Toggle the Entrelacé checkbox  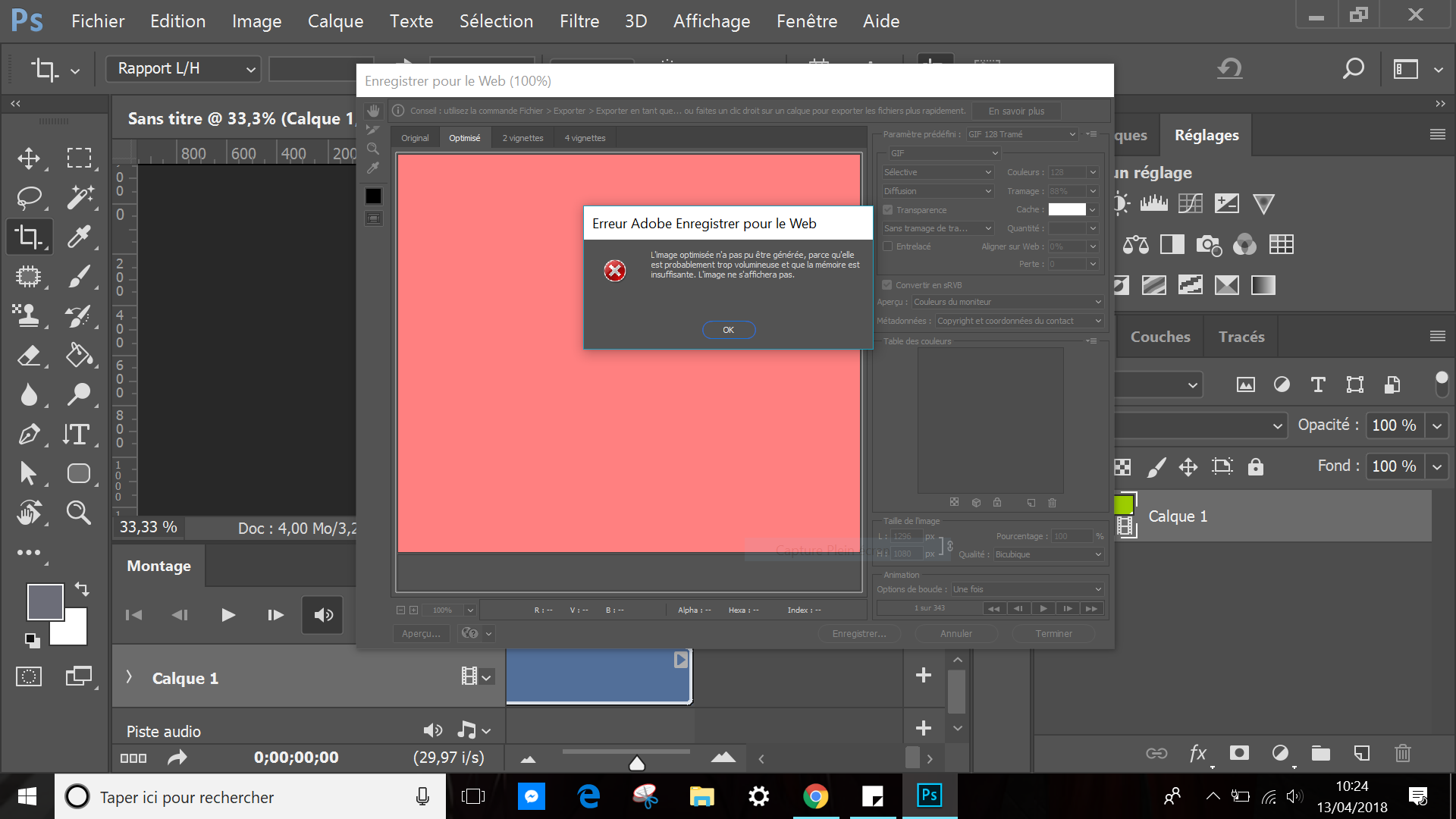click(887, 246)
